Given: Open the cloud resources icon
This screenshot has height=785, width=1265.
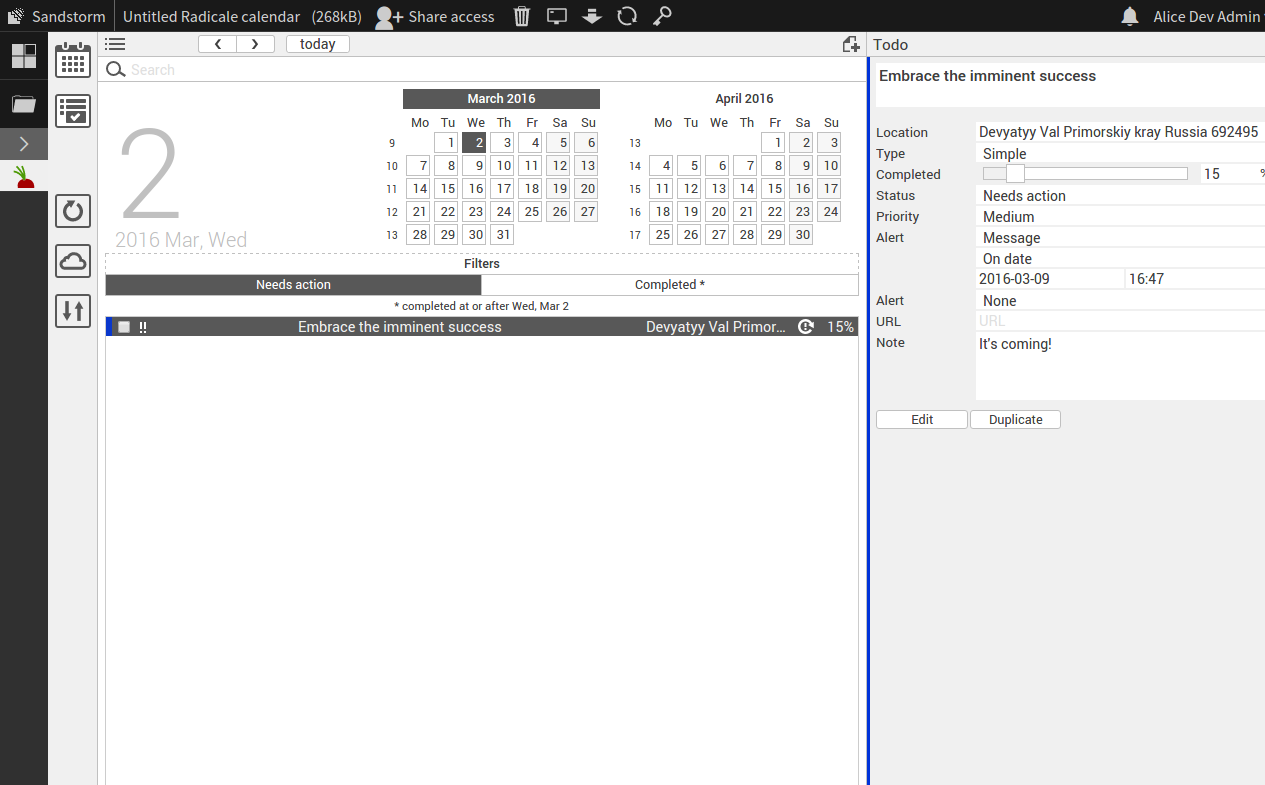Looking at the screenshot, I should click(x=73, y=261).
